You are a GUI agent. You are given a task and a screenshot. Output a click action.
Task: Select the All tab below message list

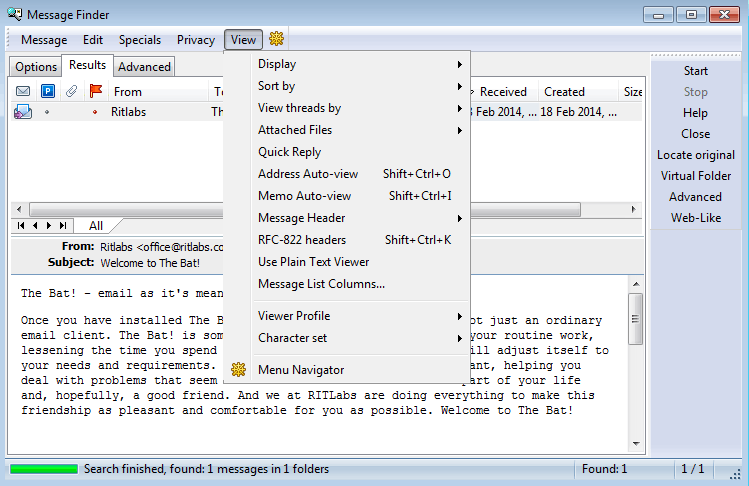click(x=96, y=226)
